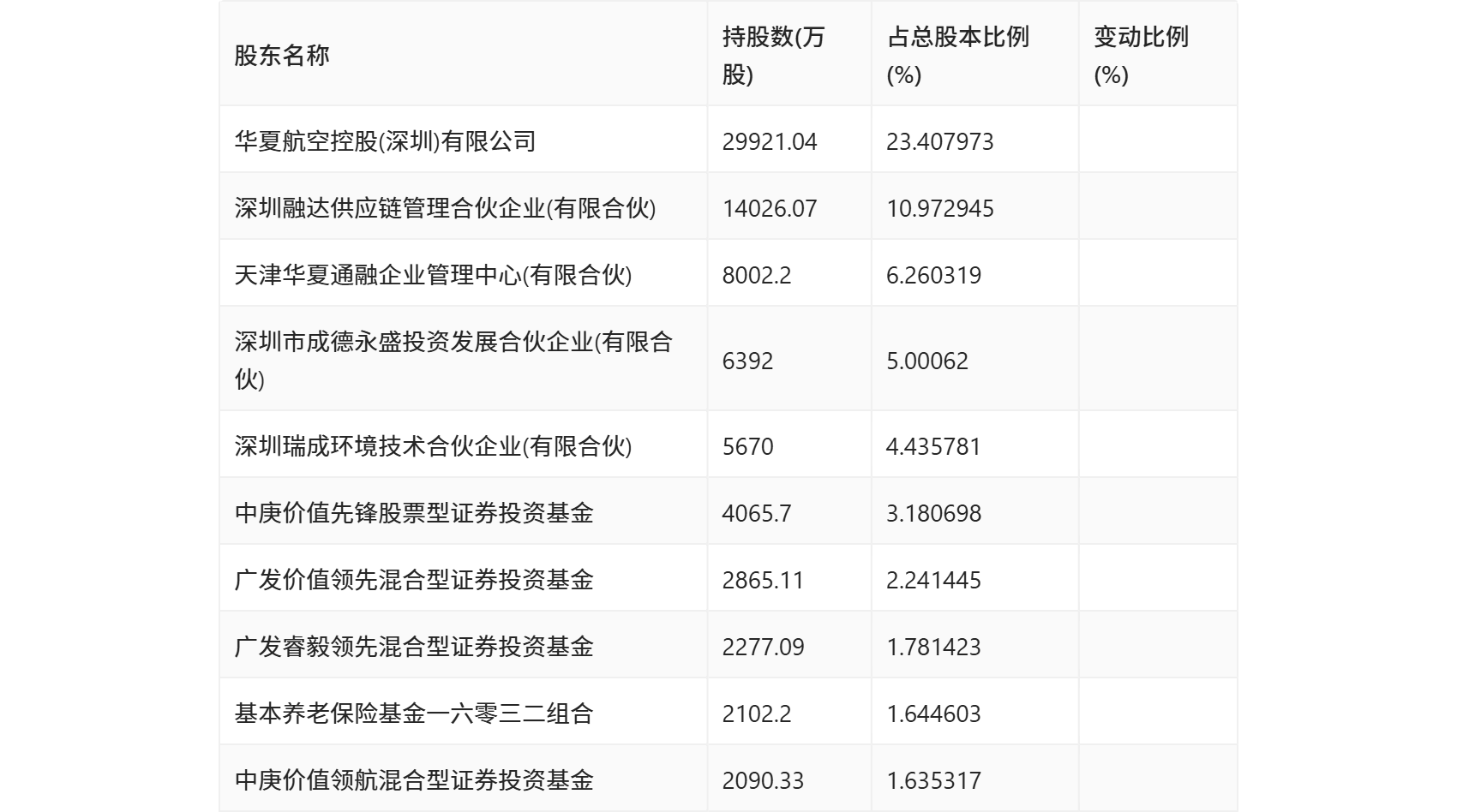
Task: Select 基本养老保险基金一六零三二组合 row name
Action: (x=414, y=713)
